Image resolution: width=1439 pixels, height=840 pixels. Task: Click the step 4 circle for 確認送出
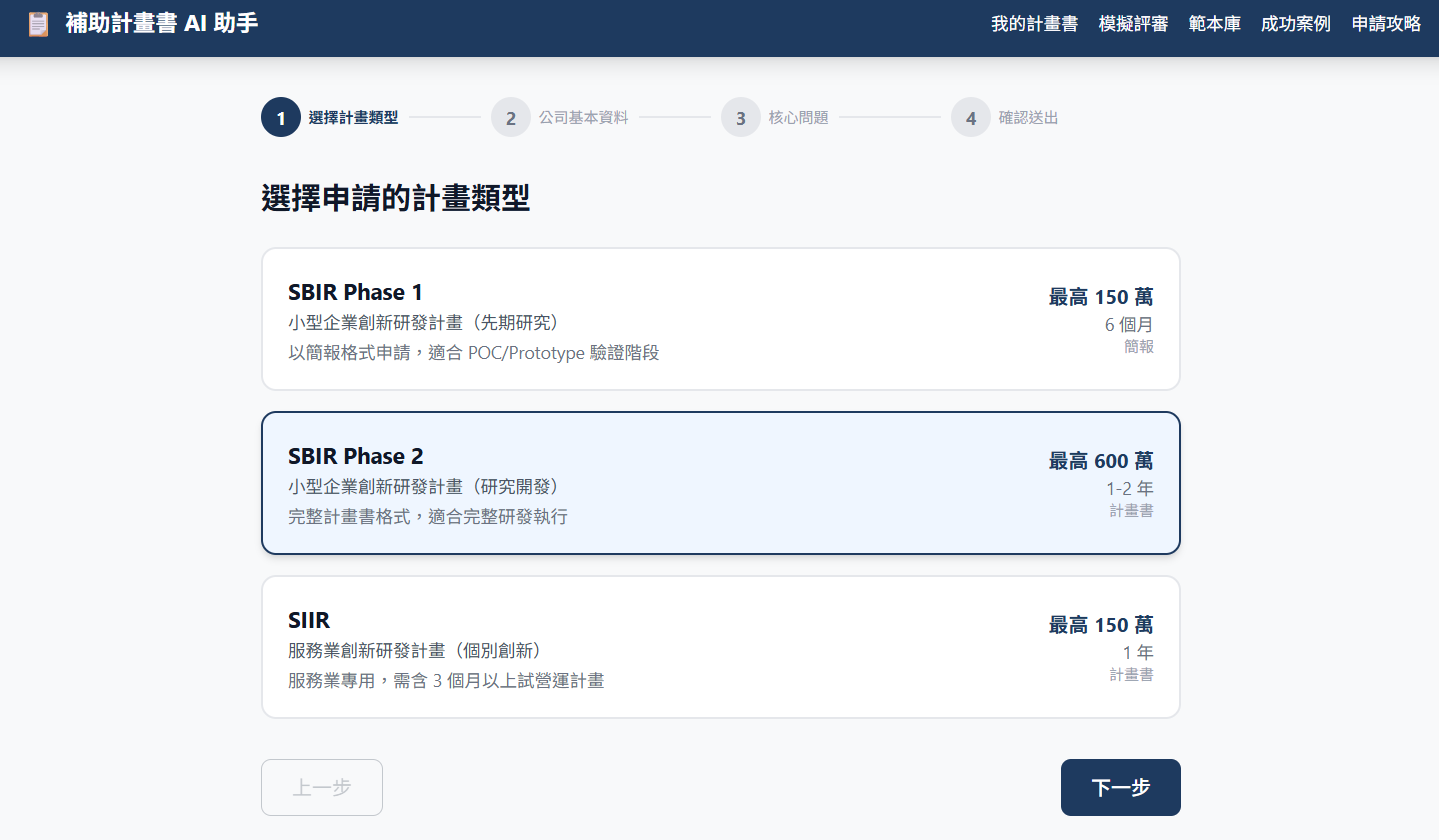coord(971,118)
